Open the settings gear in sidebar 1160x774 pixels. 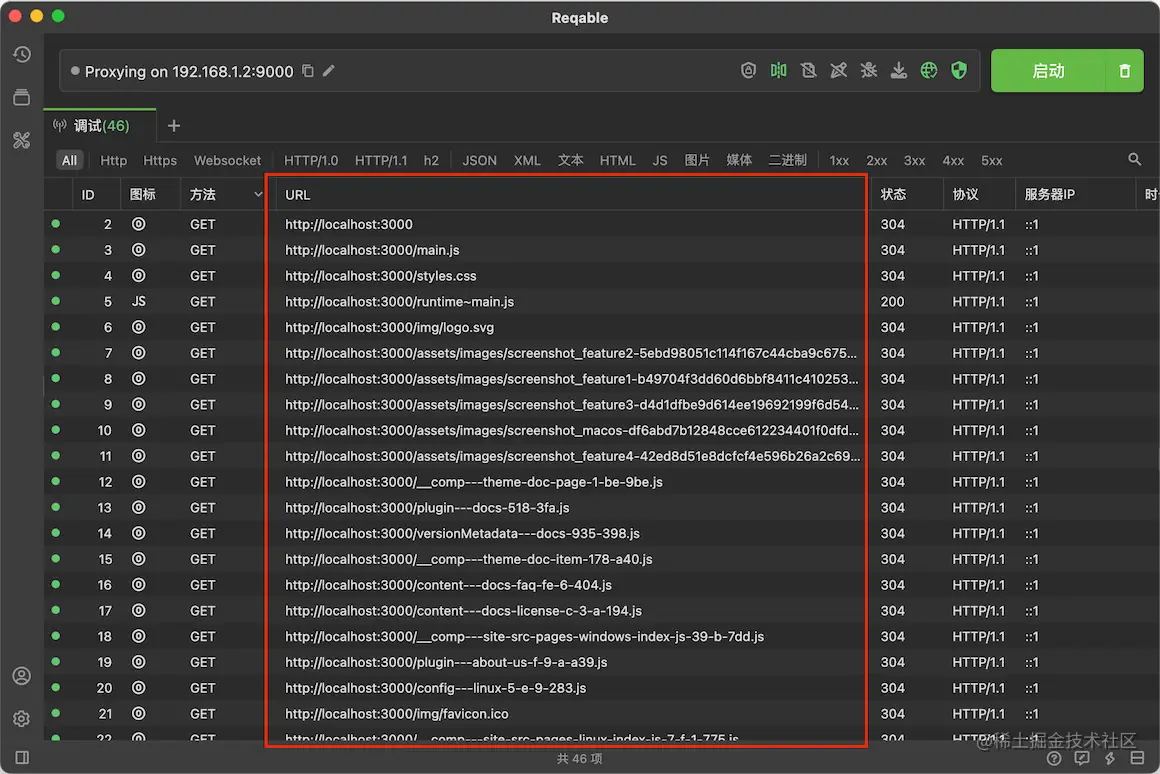pyautogui.click(x=21, y=719)
